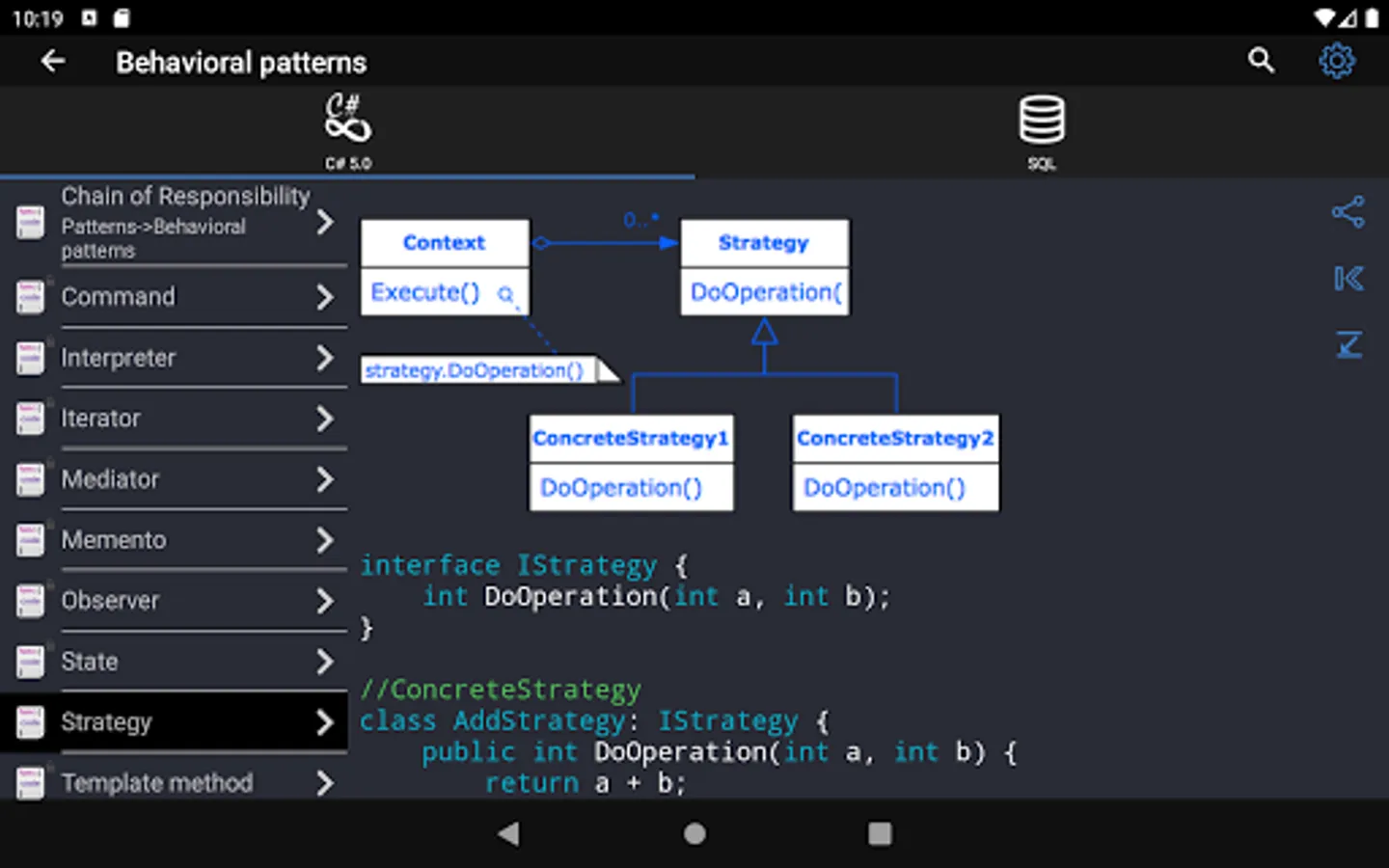1389x868 pixels.
Task: Expand the Iterator chevron
Action: point(325,419)
